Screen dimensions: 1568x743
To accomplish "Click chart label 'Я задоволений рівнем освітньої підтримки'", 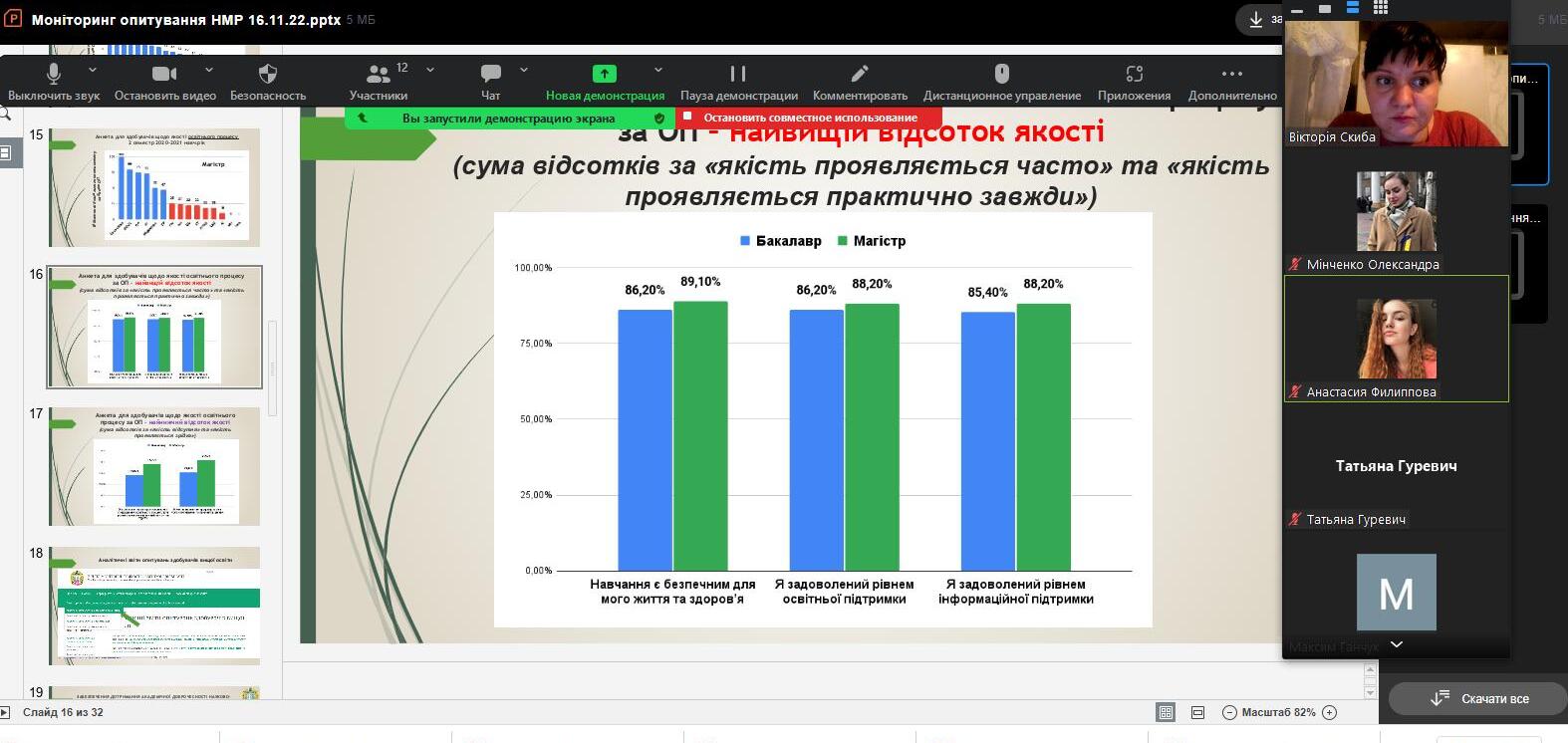I will pos(844,592).
